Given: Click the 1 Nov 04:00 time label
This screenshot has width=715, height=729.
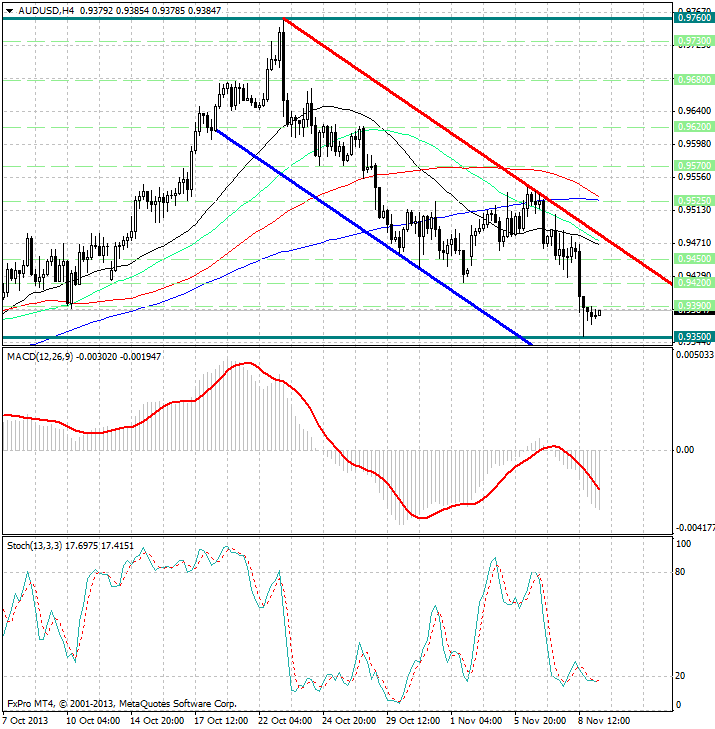Looking at the screenshot, I should [476, 721].
